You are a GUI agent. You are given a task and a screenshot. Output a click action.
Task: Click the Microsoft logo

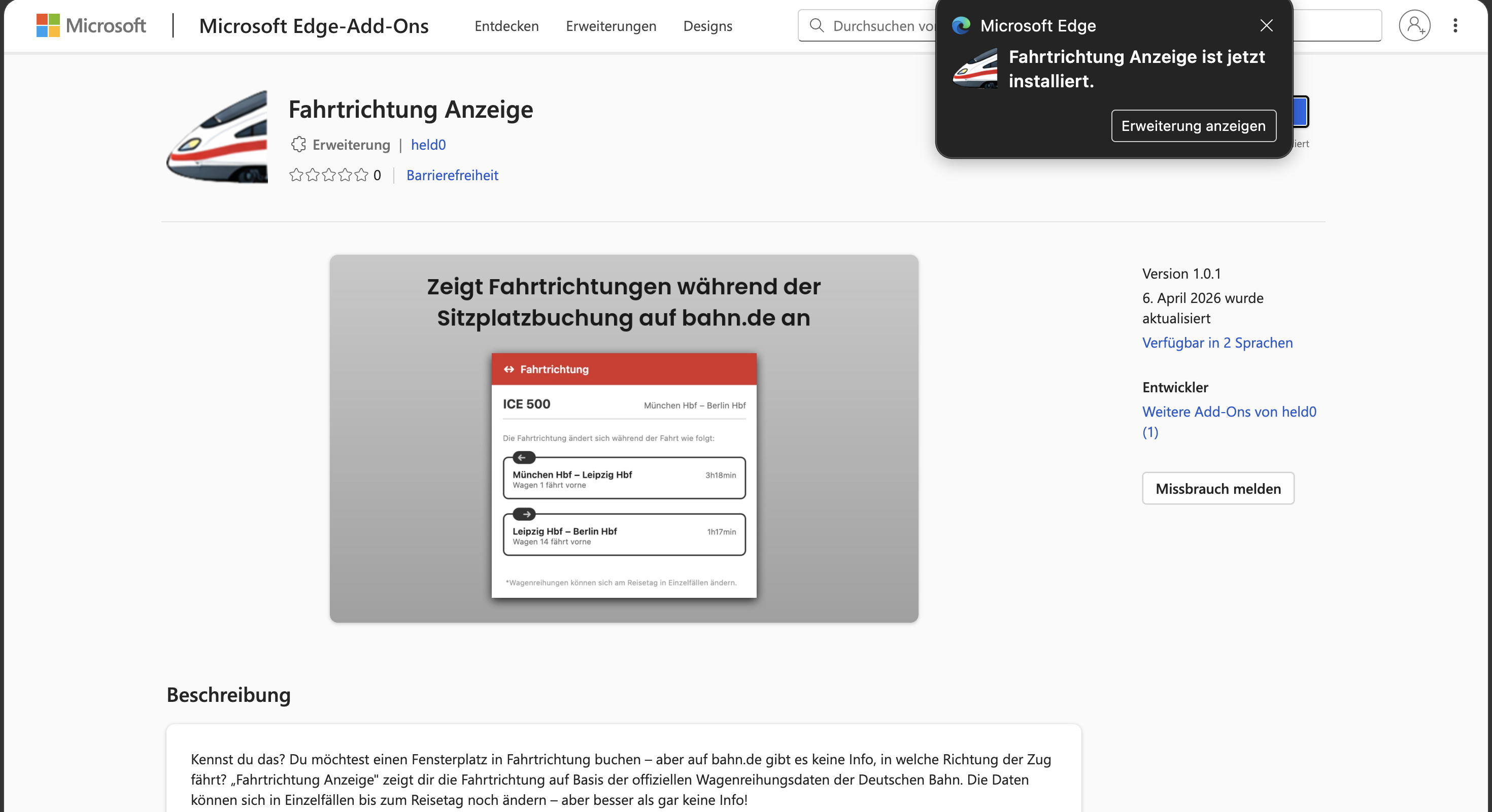tap(91, 25)
